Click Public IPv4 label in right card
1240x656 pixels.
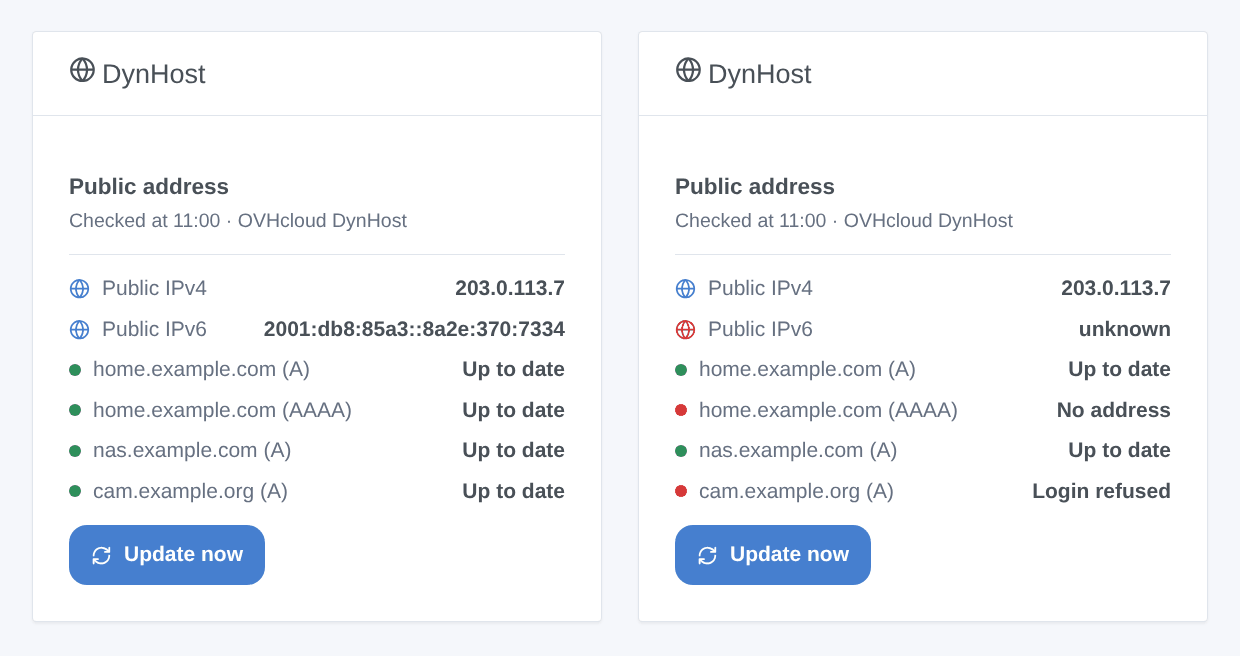pyautogui.click(x=760, y=289)
